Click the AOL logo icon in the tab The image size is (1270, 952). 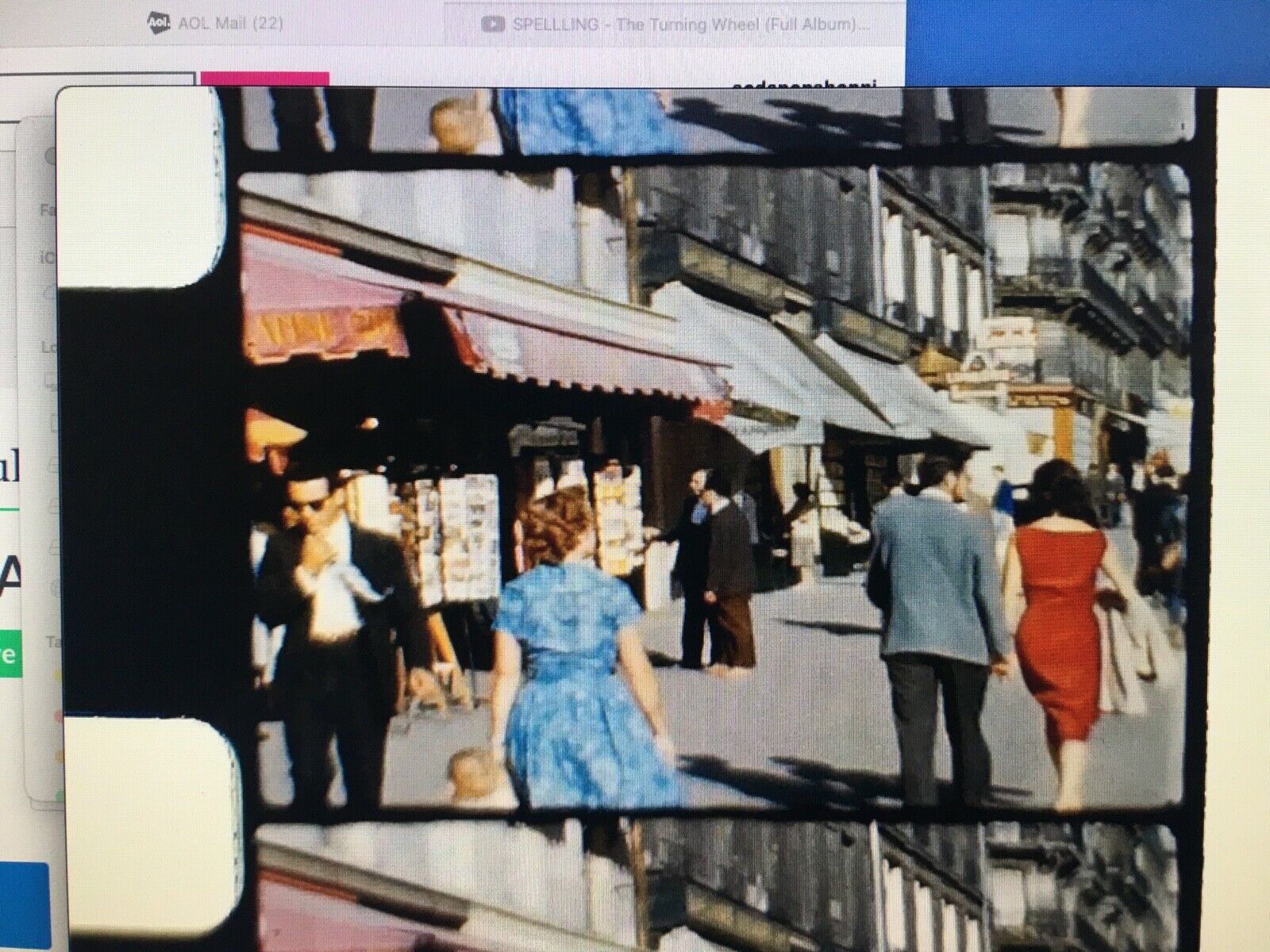[159, 25]
